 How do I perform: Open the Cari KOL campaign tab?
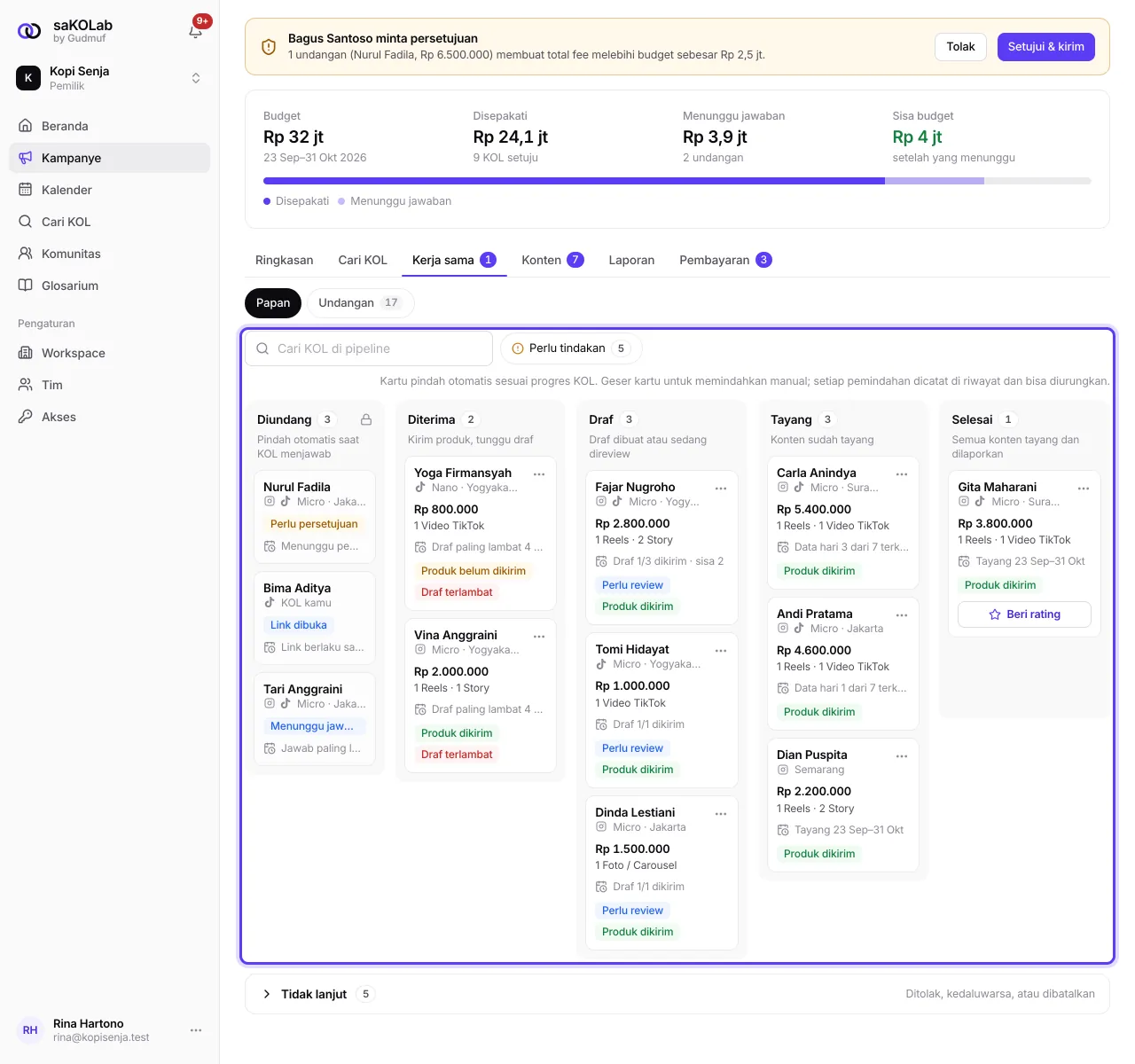[363, 260]
